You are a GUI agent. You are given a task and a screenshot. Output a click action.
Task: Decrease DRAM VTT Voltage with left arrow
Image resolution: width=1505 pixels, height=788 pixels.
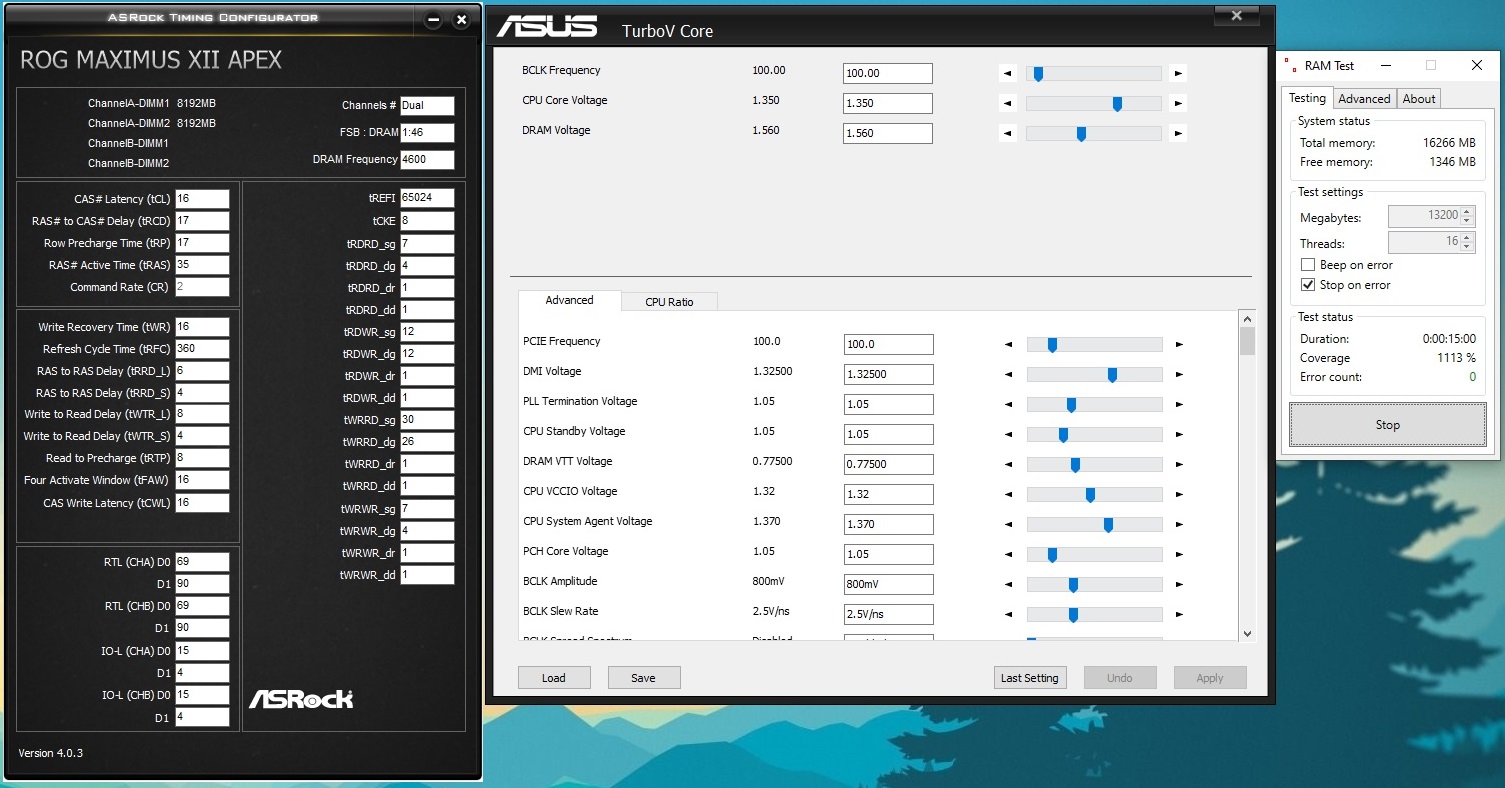click(x=1009, y=464)
